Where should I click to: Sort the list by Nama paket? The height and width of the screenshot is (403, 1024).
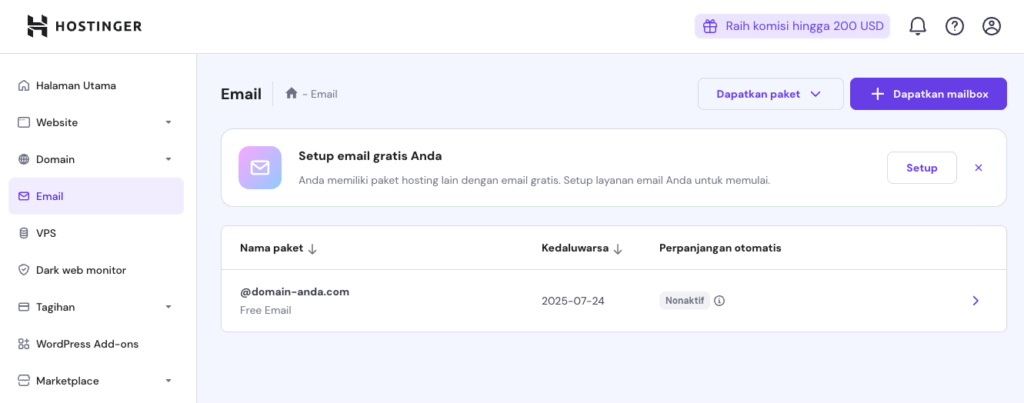(278, 248)
